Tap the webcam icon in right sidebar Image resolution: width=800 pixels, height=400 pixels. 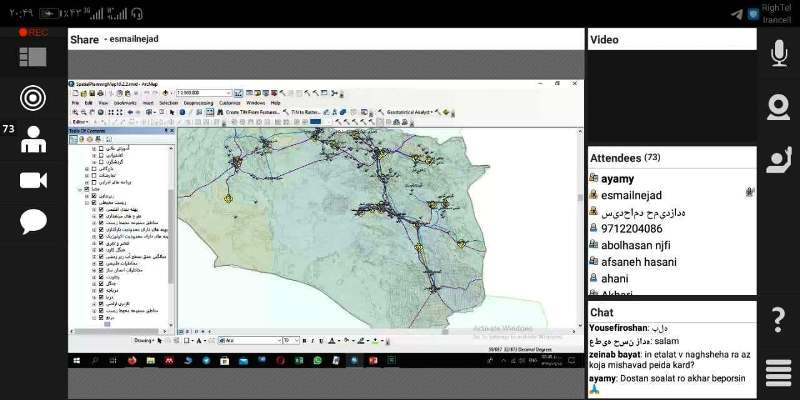[777, 106]
